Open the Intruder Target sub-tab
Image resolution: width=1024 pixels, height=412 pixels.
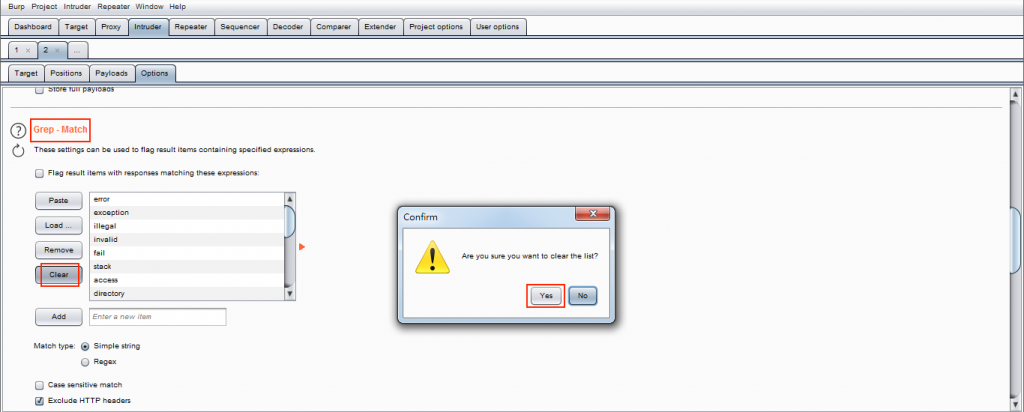(x=26, y=73)
